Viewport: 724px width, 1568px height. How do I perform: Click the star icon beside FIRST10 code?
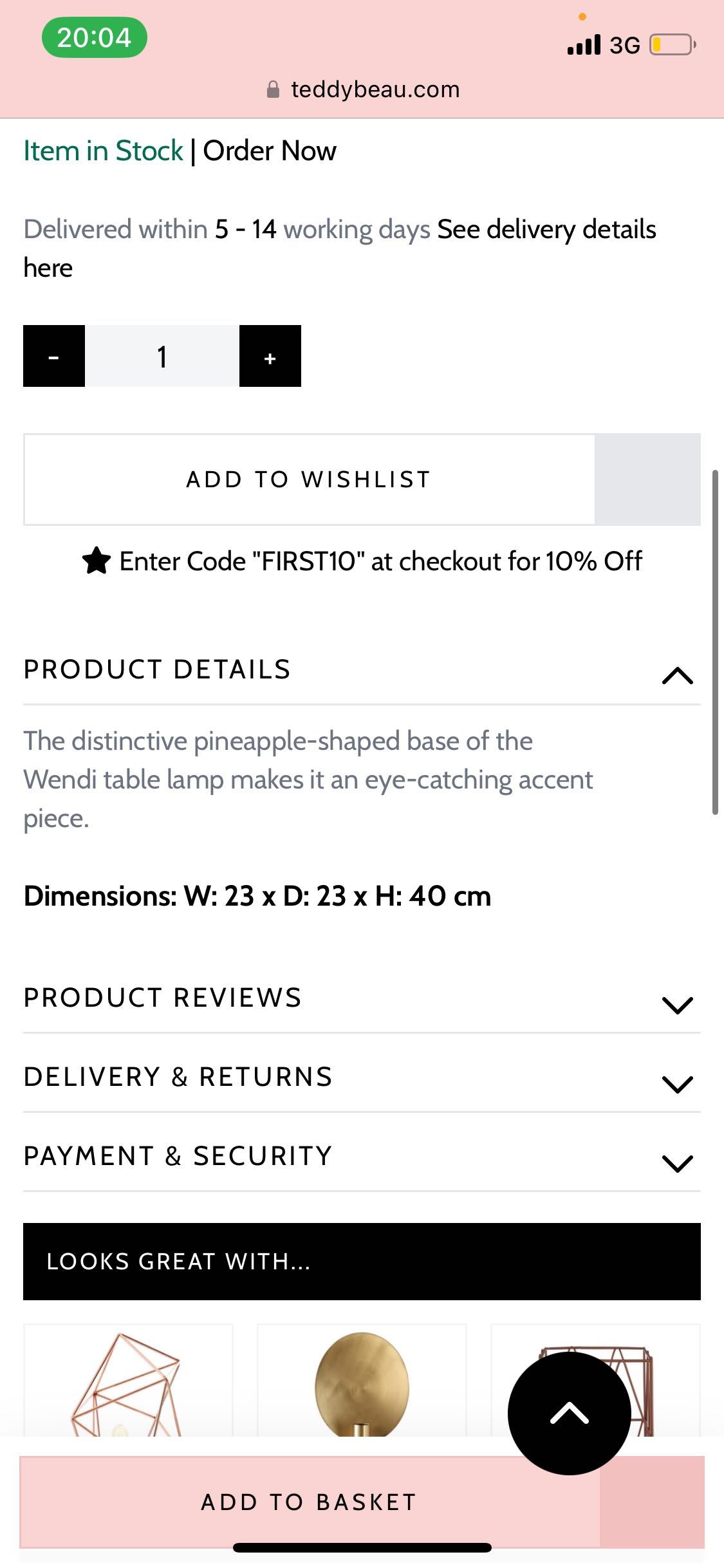pyautogui.click(x=97, y=561)
